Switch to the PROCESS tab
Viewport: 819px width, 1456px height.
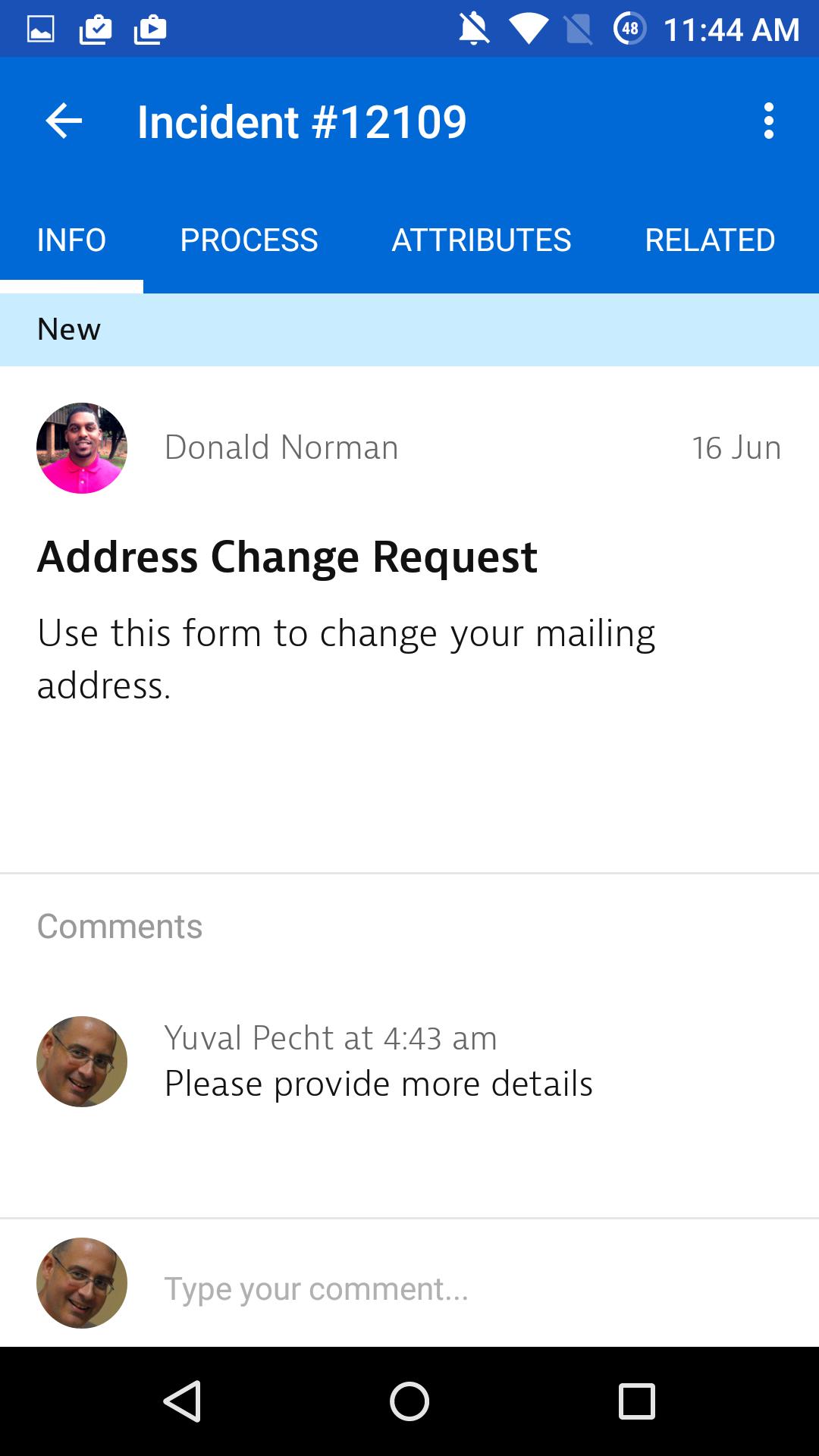click(x=249, y=240)
